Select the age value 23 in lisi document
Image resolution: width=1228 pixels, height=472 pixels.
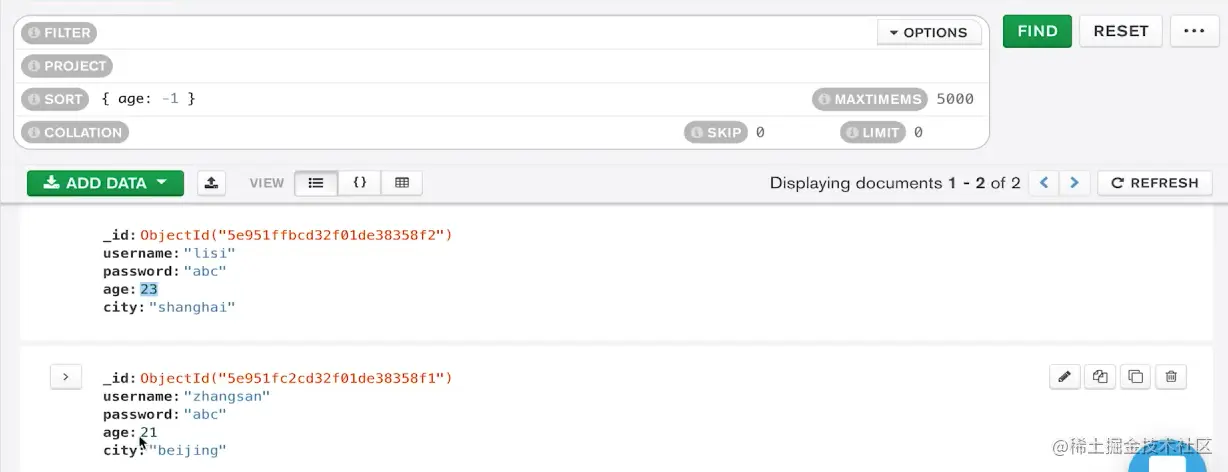point(149,289)
